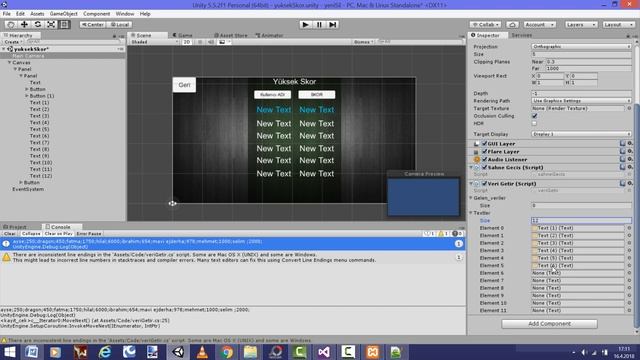
Task: Collapse the Gelen_veriler foldout
Action: pos(471,198)
